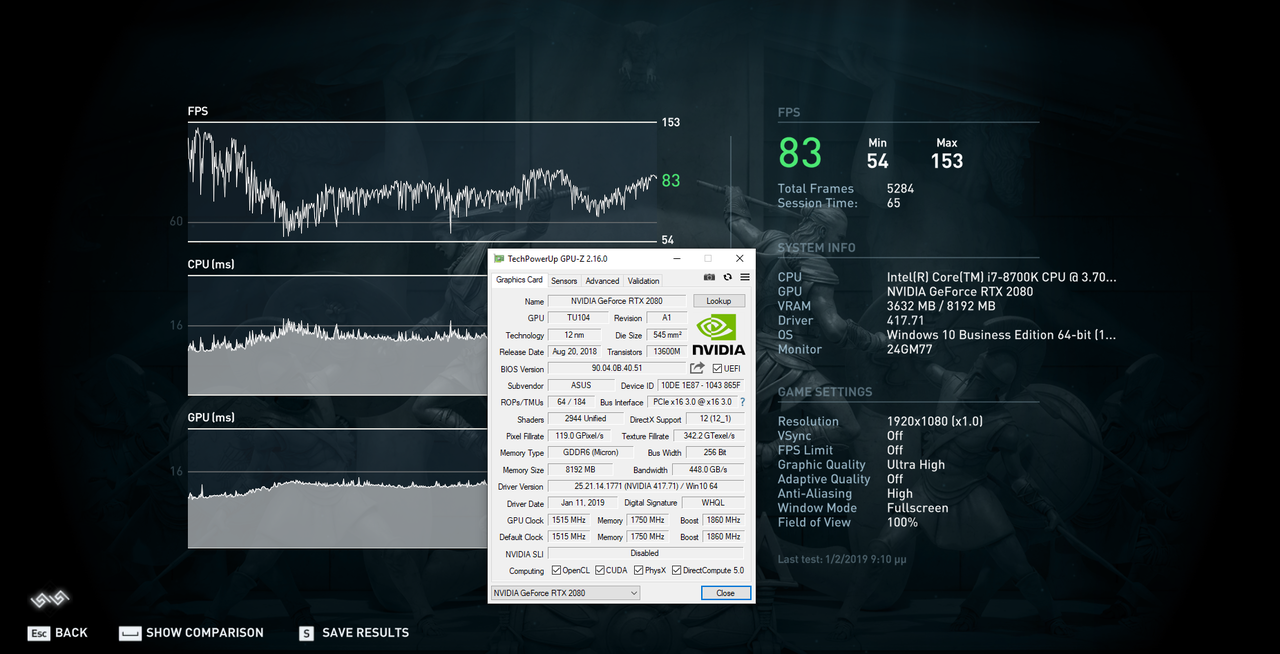This screenshot has width=1280, height=654.
Task: Select SAVE RESULTS
Action: pyautogui.click(x=365, y=633)
